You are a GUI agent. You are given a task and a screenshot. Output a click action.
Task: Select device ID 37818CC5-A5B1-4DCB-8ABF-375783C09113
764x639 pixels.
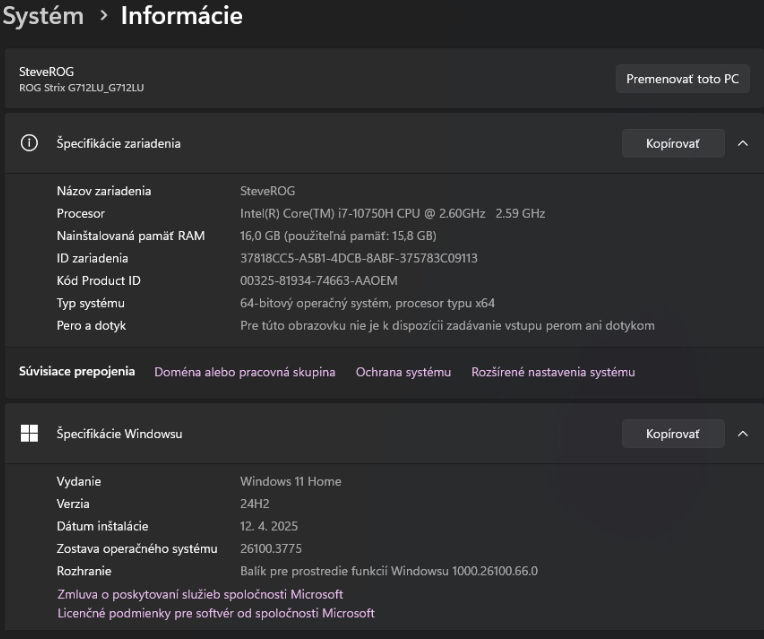coord(359,258)
